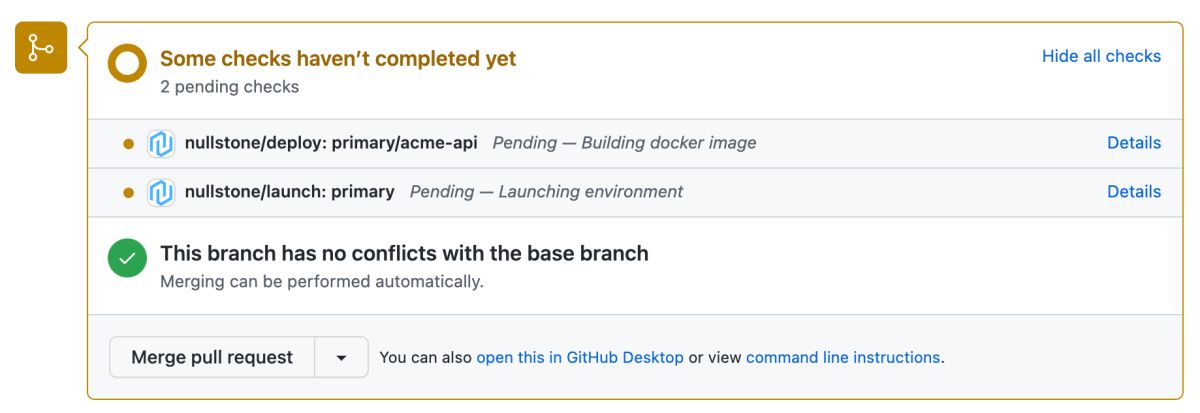Click the green no-conflicts checkmark icon
The height and width of the screenshot is (413, 1200).
pyautogui.click(x=127, y=259)
